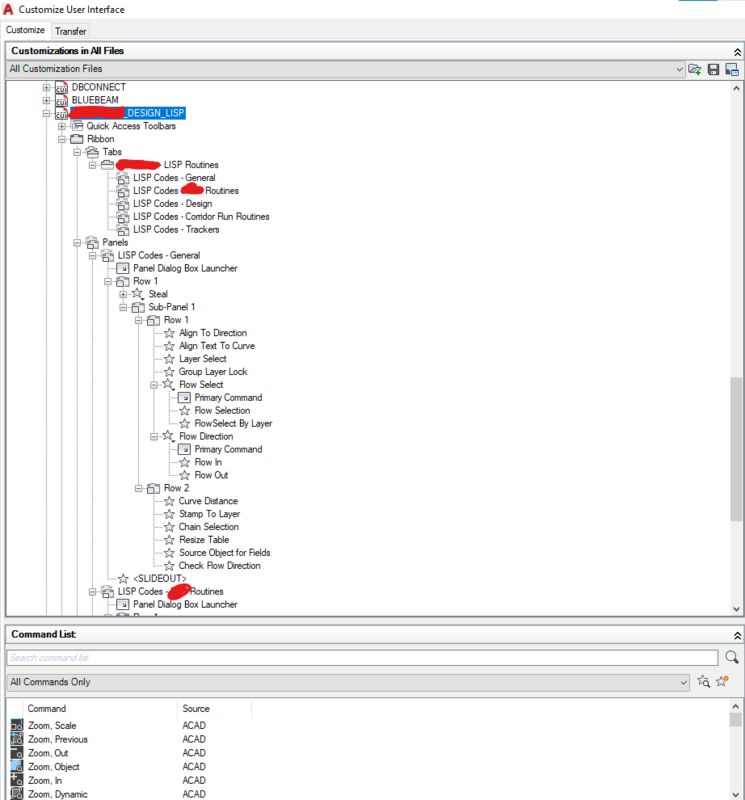Expand the DBCONNECT node
745x800 pixels.
coord(46,87)
